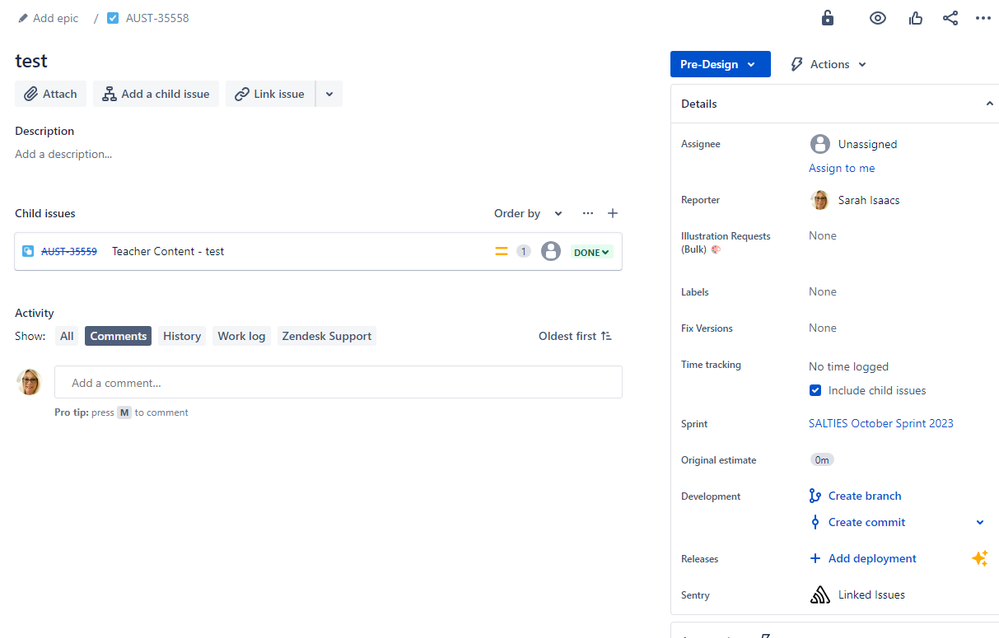The image size is (999, 638).
Task: Open child issues ellipsis menu
Action: [x=587, y=214]
